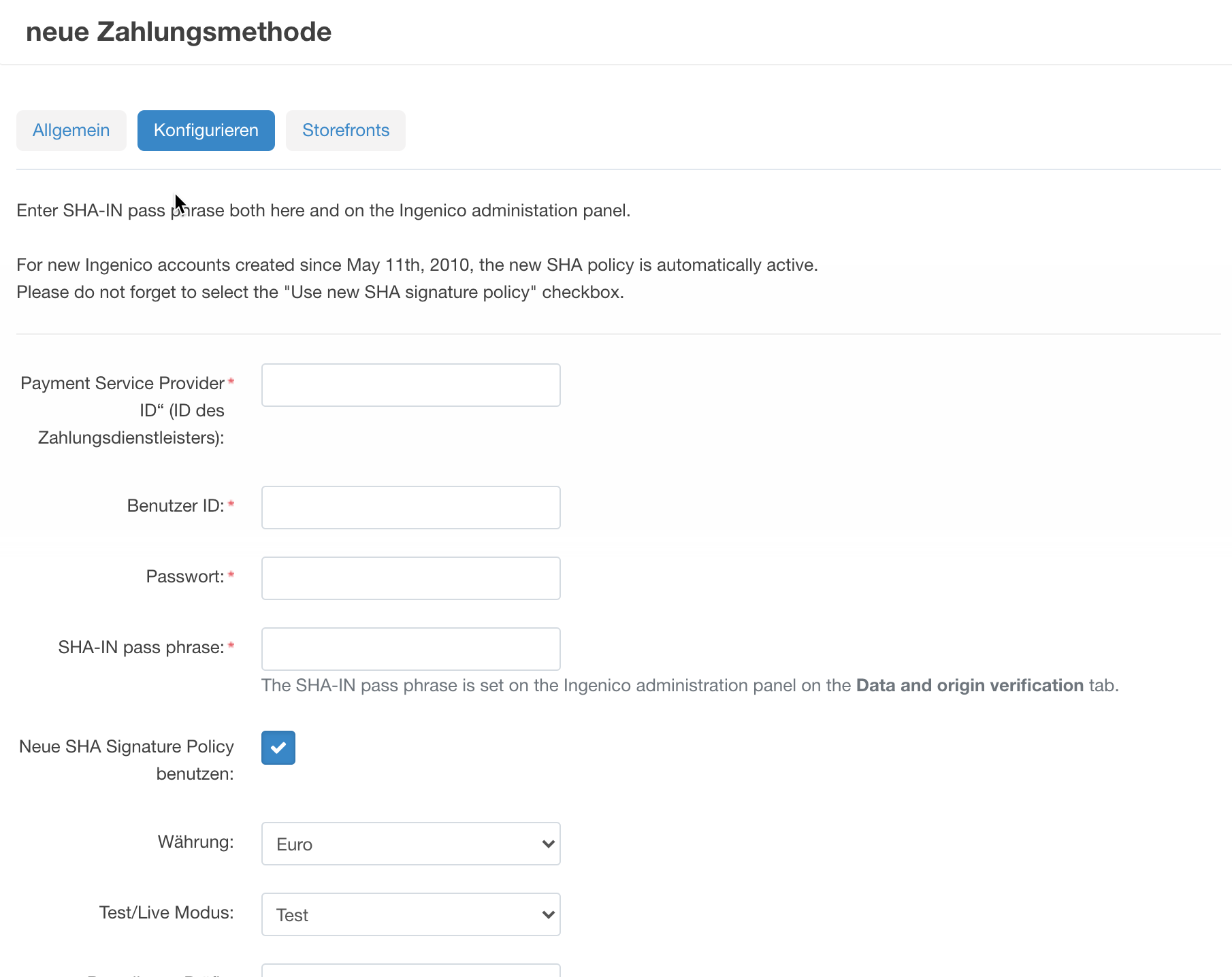
Task: Click the 'Data and origin verification' bold text
Action: 970,685
